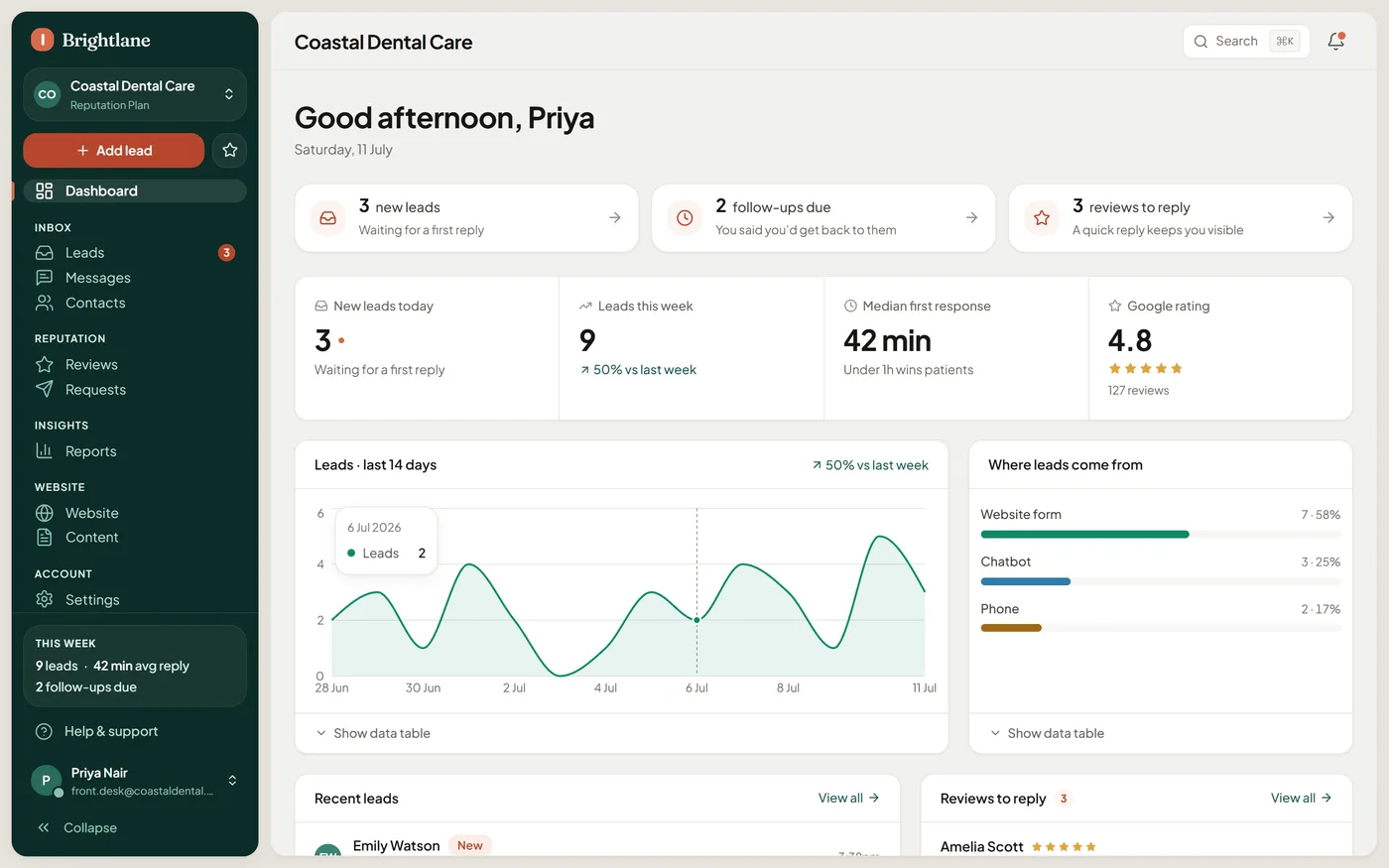The width and height of the screenshot is (1389, 868).
Task: Open Dashboard in the sidebar
Action: click(x=135, y=190)
